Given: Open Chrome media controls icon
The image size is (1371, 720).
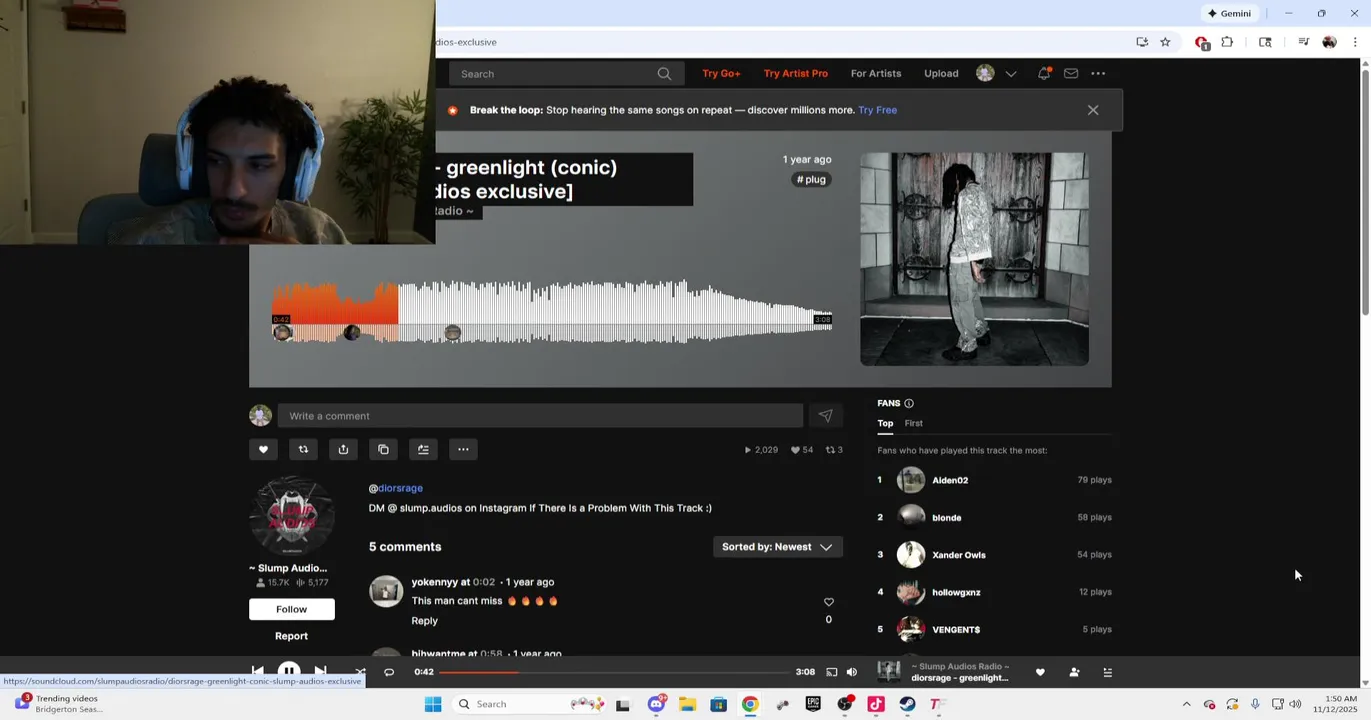Looking at the screenshot, I should click(1303, 42).
